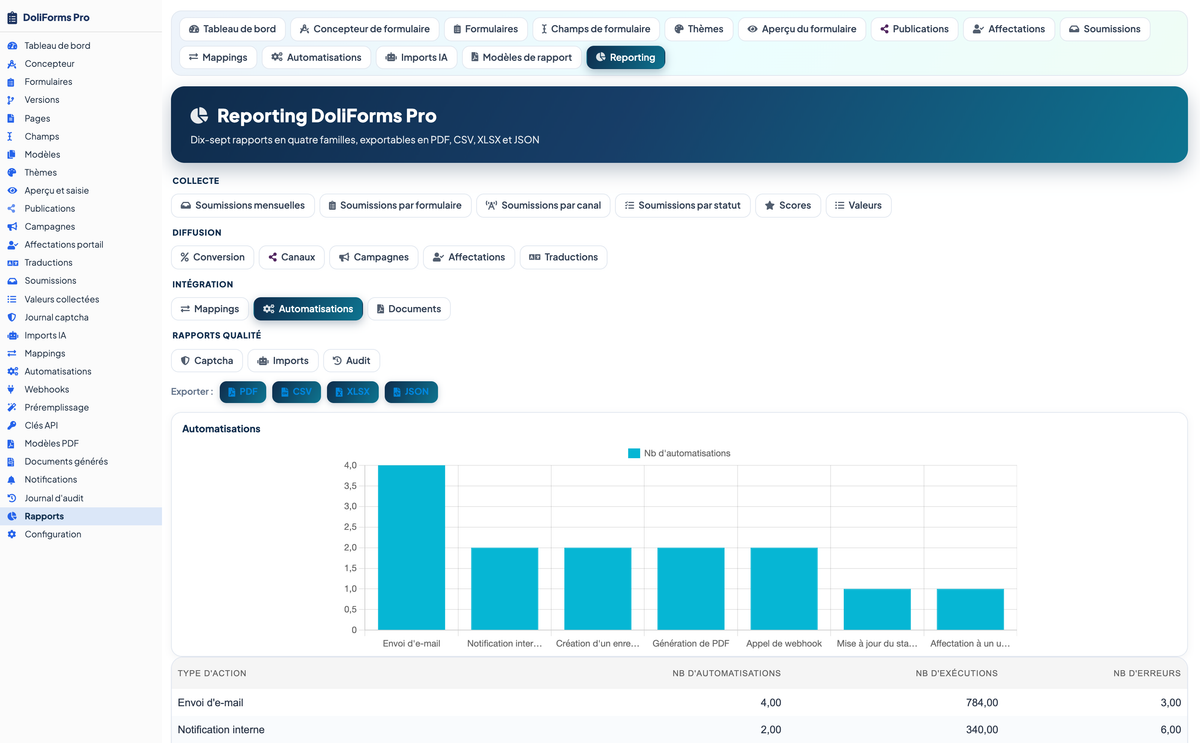Click the Journal captcha shield icon
The height and width of the screenshot is (743, 1200).
click(12, 317)
